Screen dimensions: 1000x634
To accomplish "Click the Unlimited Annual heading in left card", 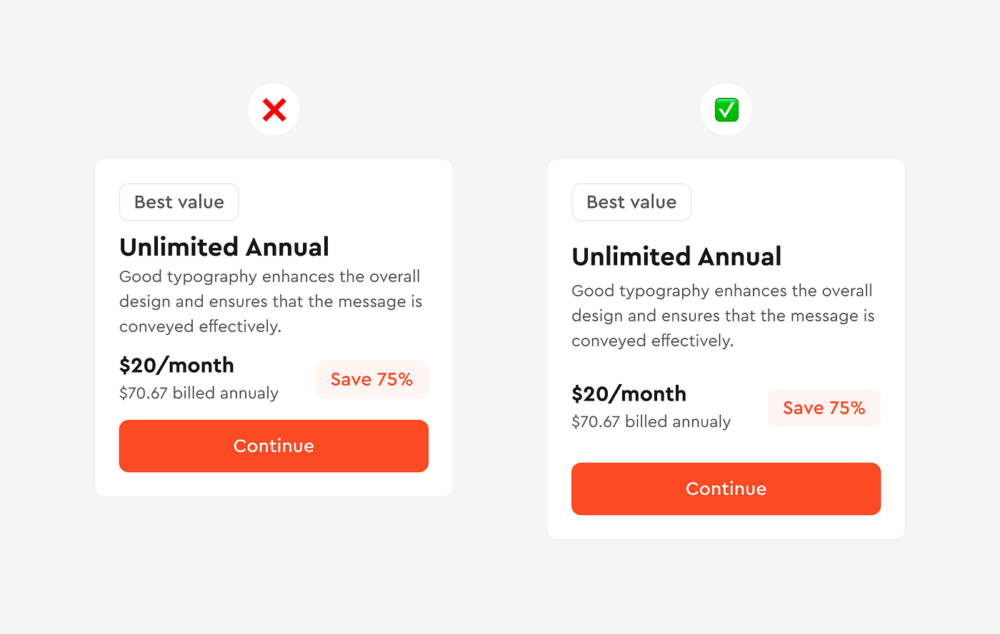I will (x=224, y=247).
